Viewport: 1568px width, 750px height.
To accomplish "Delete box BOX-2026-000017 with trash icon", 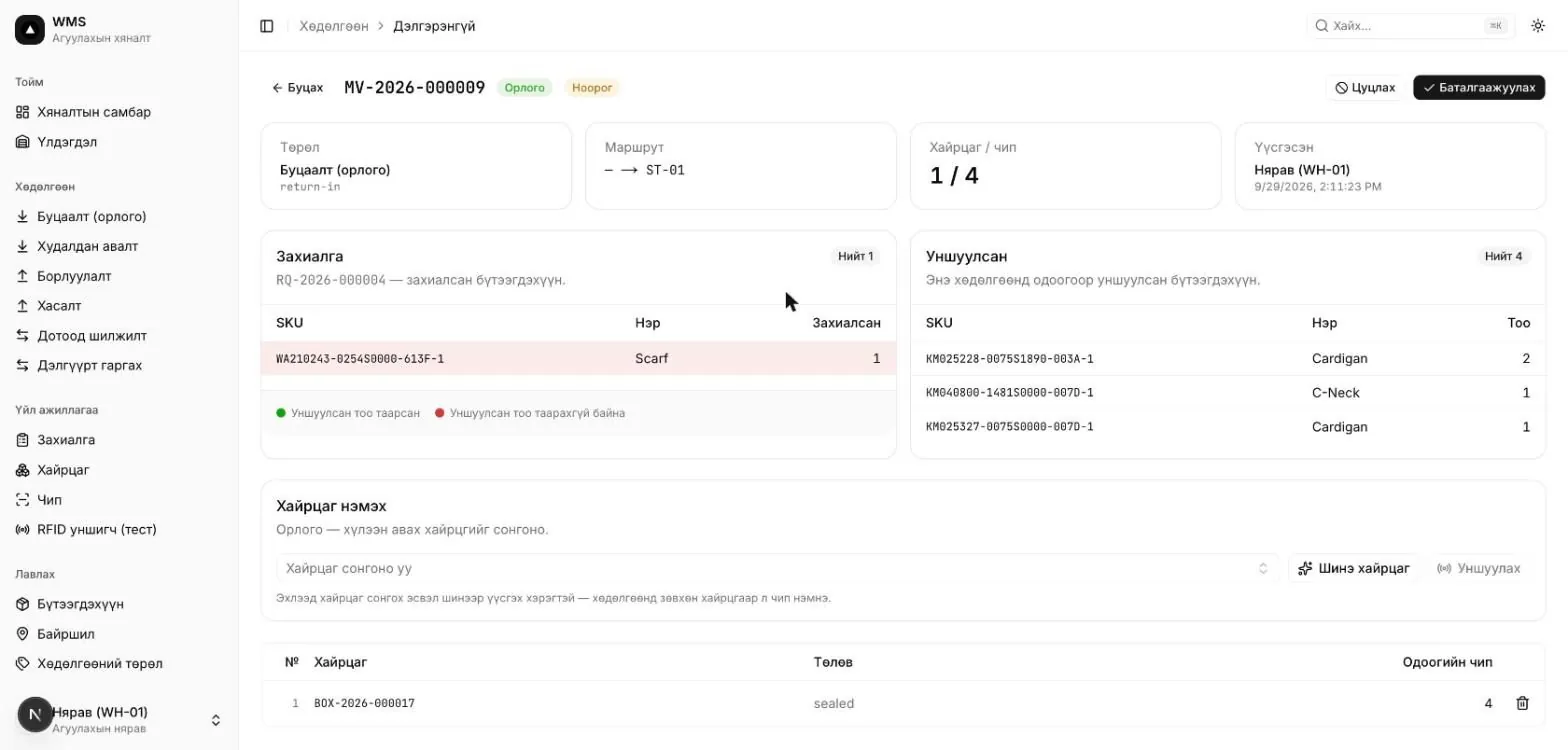I will pos(1522,704).
